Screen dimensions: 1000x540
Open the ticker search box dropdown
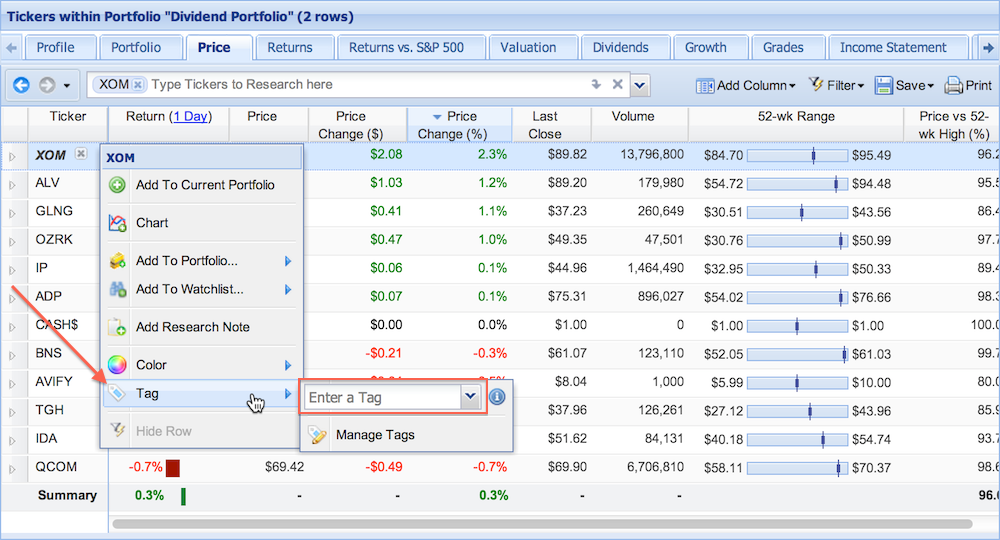(640, 85)
